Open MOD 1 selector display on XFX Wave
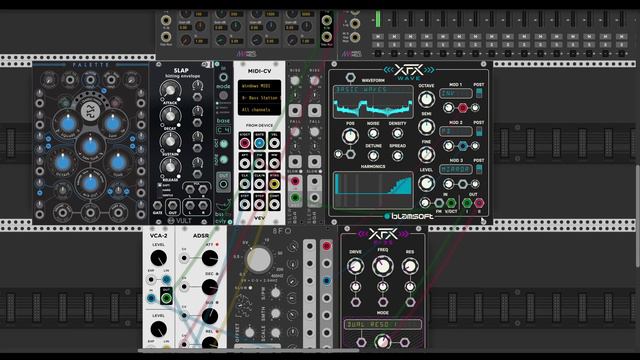The image size is (640, 360). coord(456,93)
